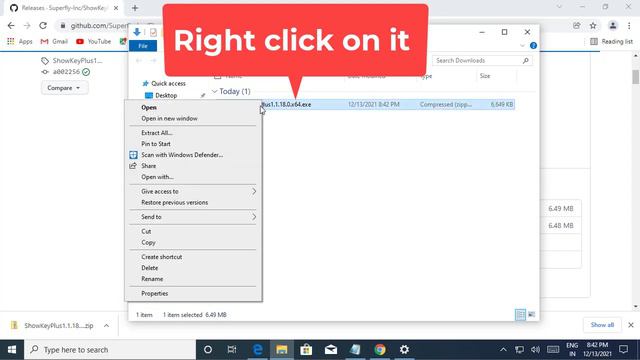Click Explorer quick access download arrow icon
The image size is (640, 360).
tap(137, 32)
